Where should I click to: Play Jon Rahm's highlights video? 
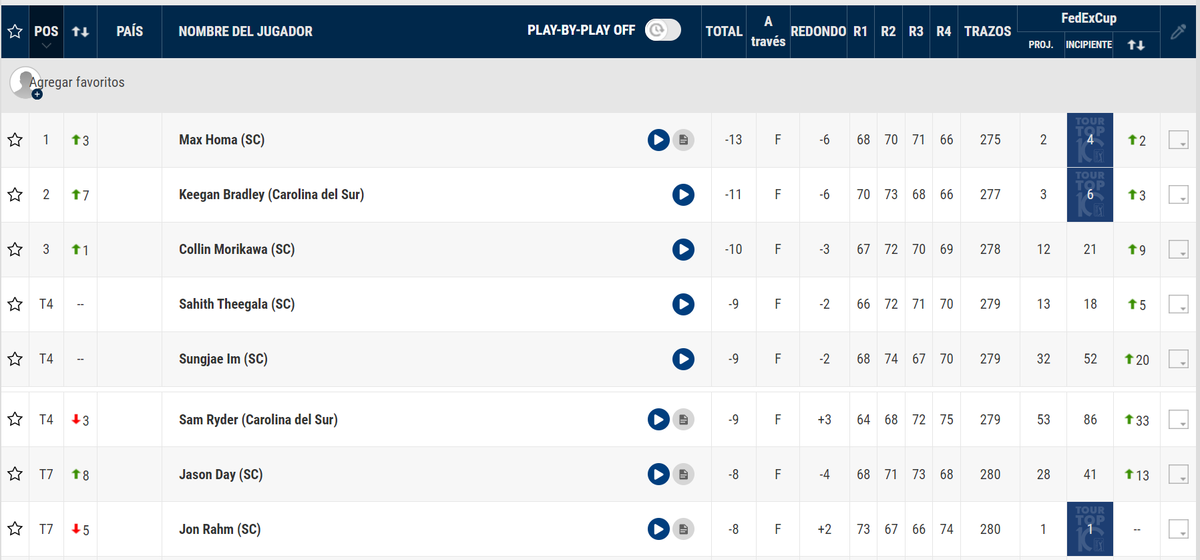click(x=658, y=529)
